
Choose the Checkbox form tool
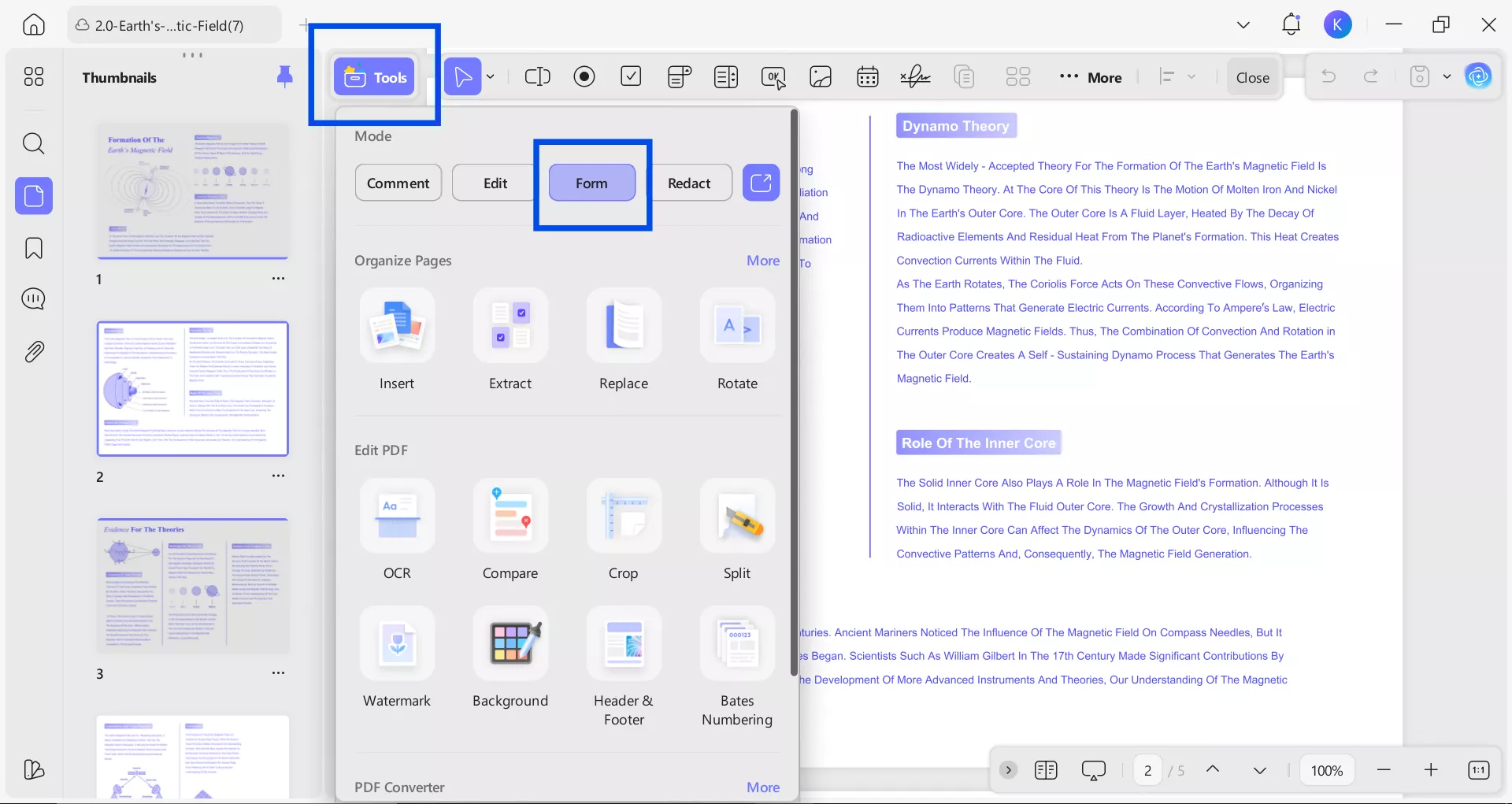(x=631, y=76)
